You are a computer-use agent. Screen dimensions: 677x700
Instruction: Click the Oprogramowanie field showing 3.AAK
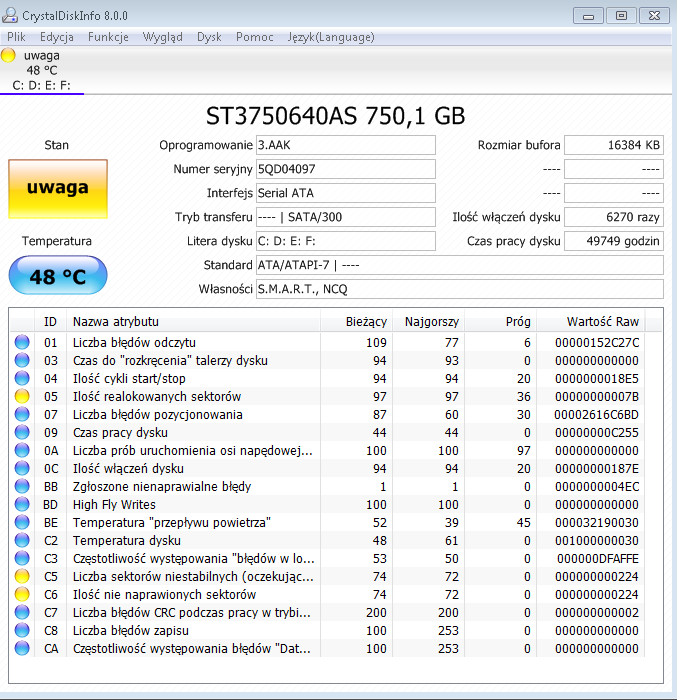click(346, 145)
